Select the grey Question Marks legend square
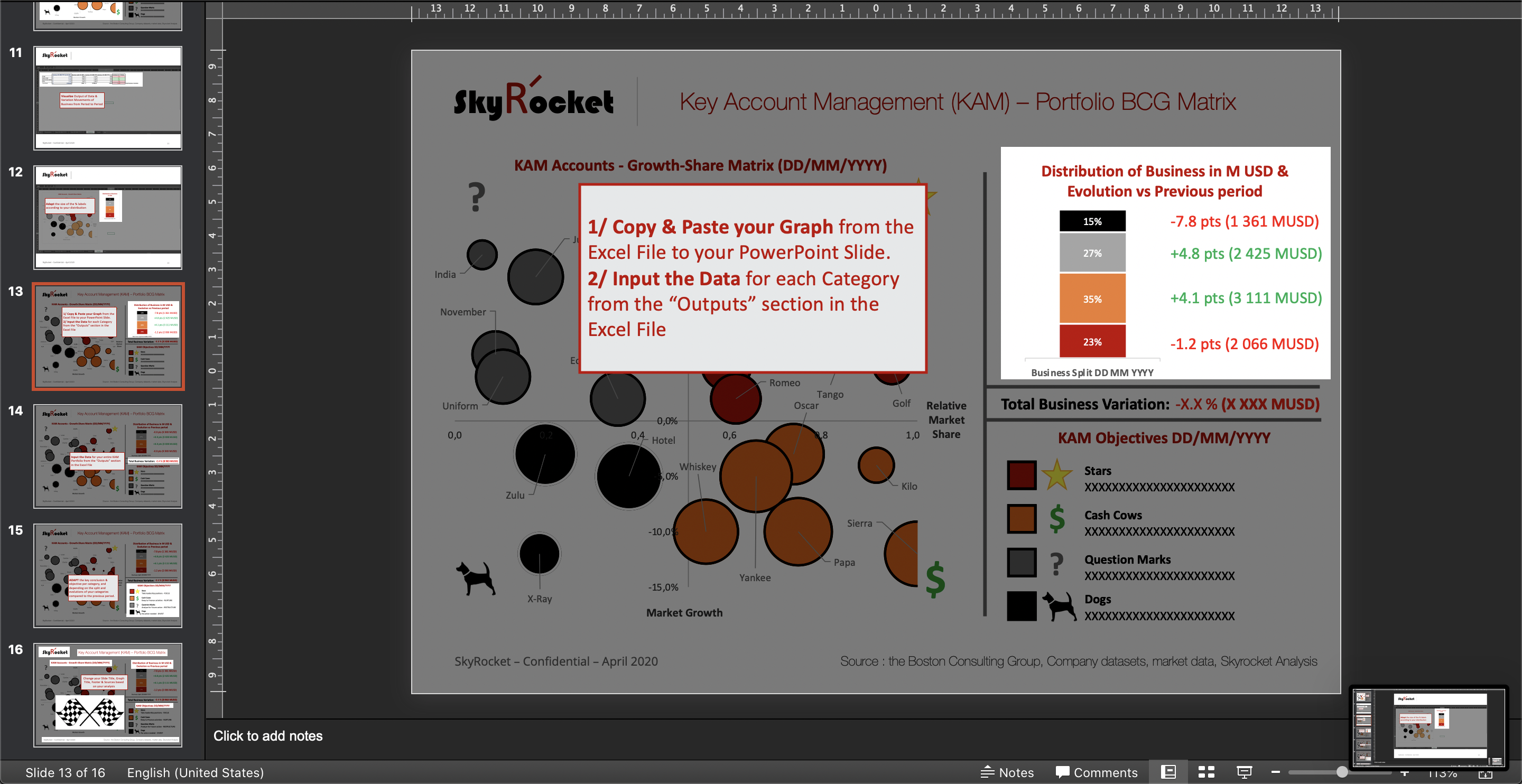The image size is (1522, 784). point(1022,563)
